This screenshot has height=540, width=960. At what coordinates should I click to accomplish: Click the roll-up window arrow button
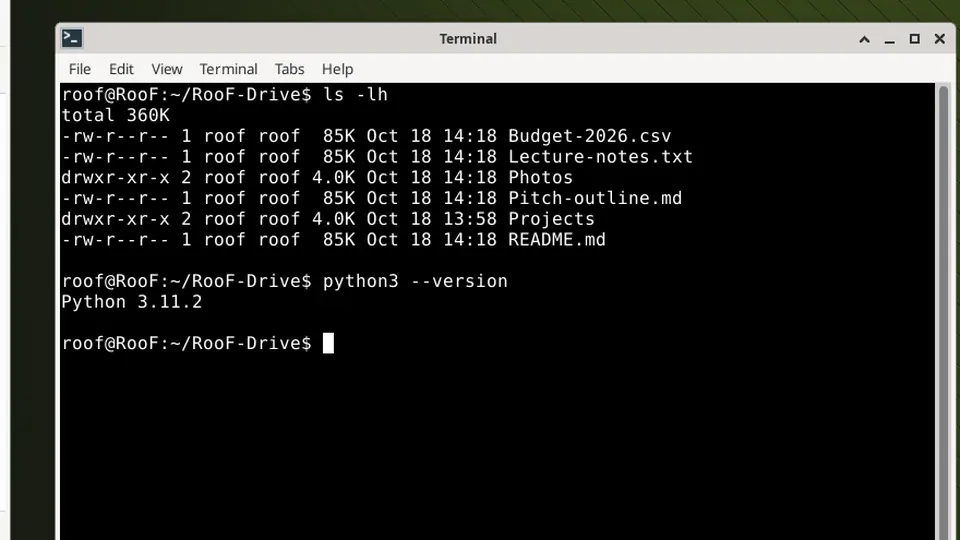point(864,39)
